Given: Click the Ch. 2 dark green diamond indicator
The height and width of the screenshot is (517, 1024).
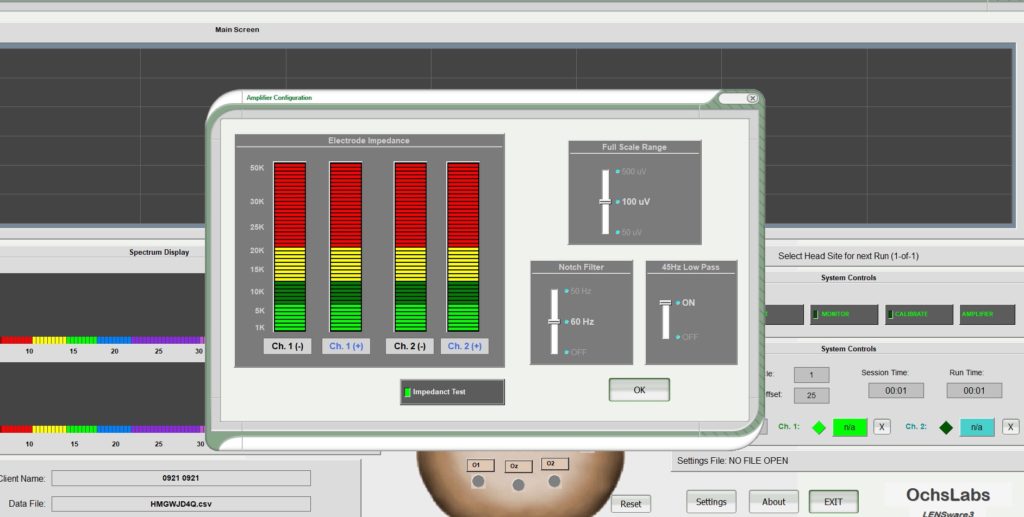Looking at the screenshot, I should tap(946, 427).
